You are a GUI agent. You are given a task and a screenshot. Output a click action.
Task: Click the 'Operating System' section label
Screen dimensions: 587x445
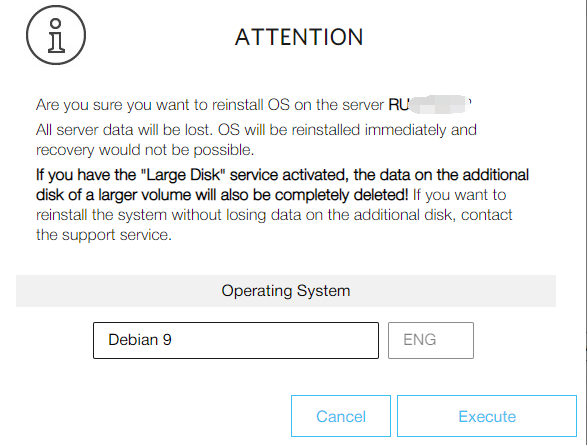[286, 291]
